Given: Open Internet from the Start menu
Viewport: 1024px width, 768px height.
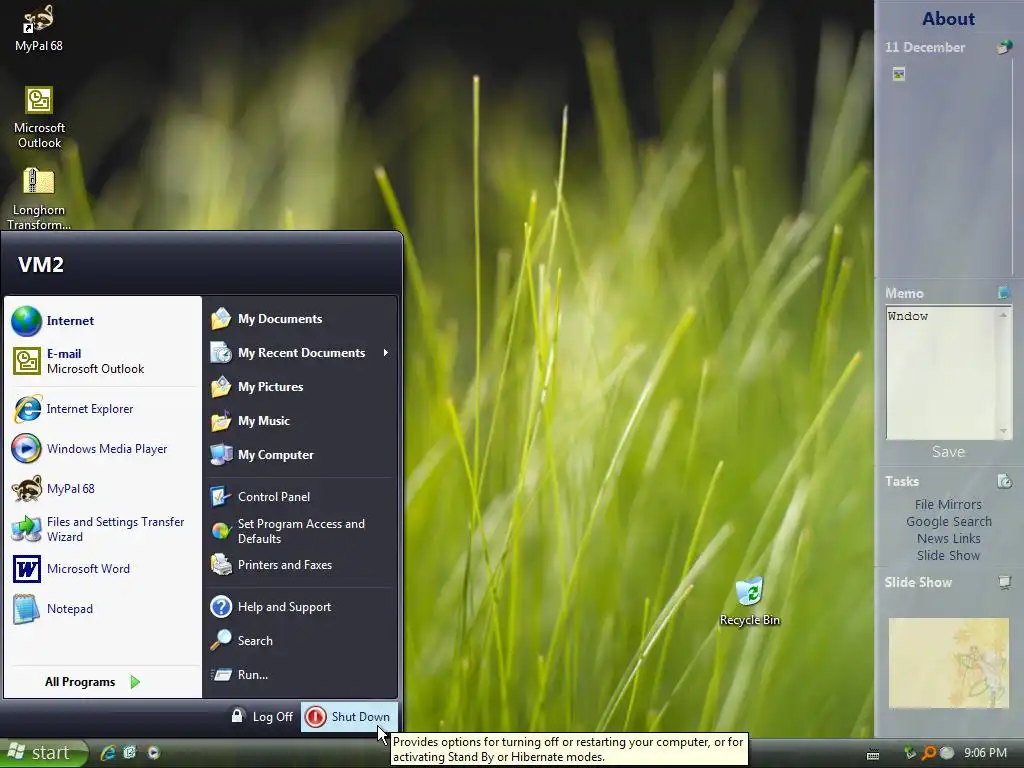Looking at the screenshot, I should (103, 321).
